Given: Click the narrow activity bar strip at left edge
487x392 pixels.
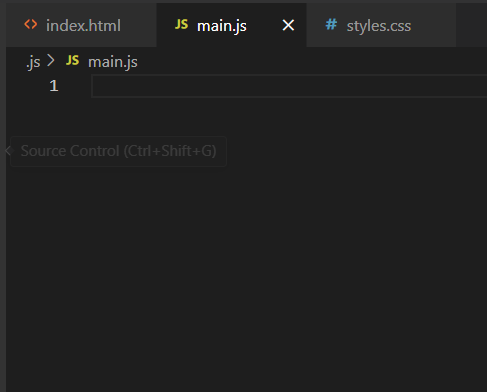Looking at the screenshot, I should [3, 196].
